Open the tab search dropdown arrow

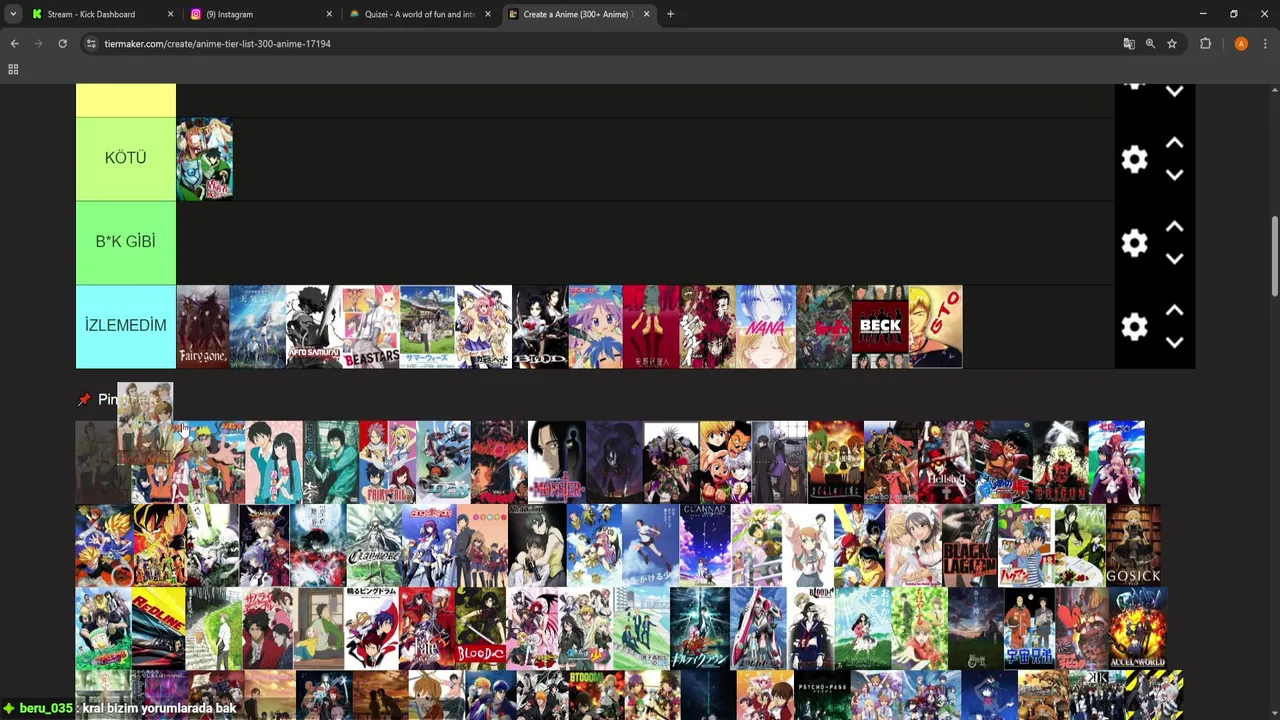click(13, 14)
